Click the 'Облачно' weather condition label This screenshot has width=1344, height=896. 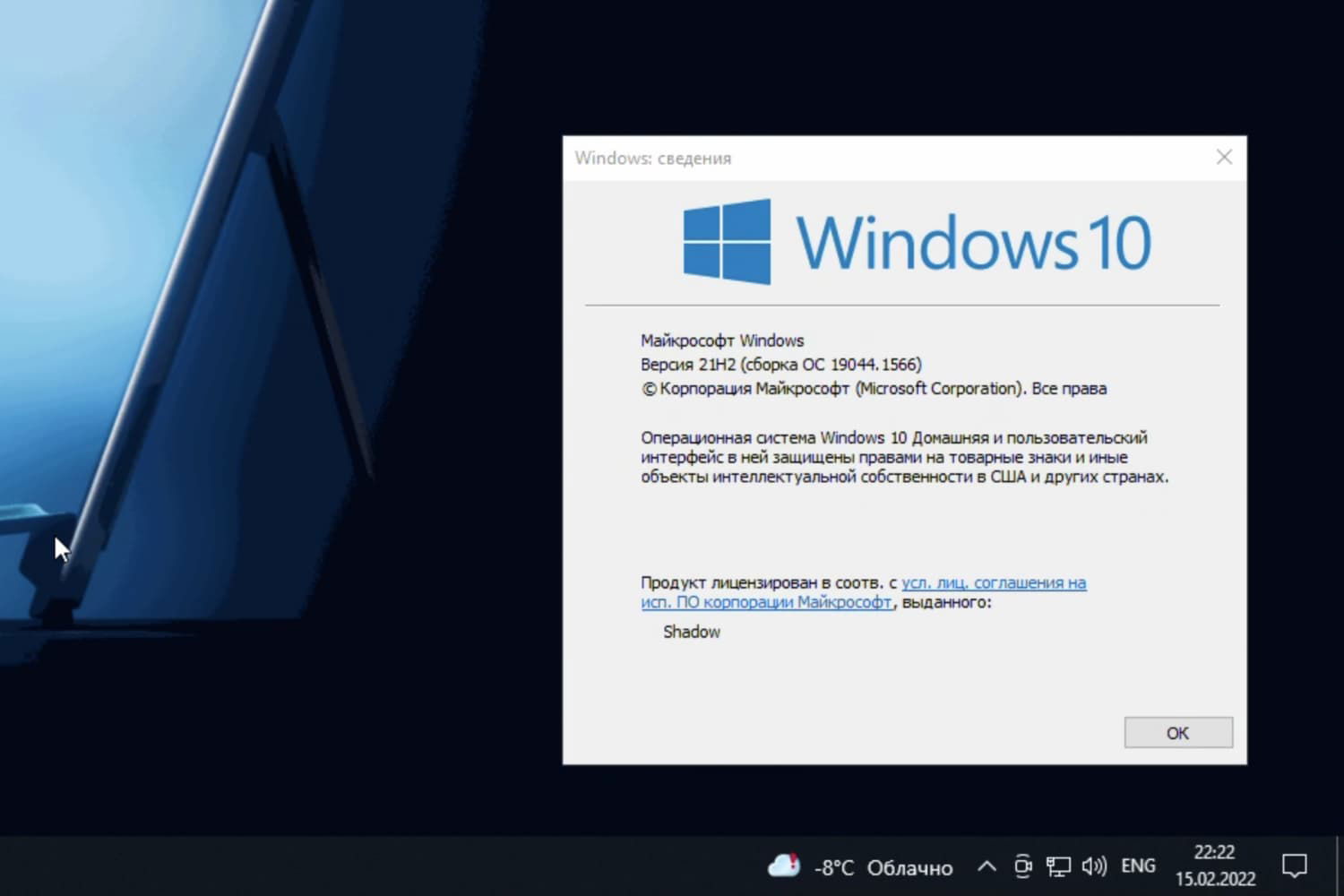pos(909,866)
